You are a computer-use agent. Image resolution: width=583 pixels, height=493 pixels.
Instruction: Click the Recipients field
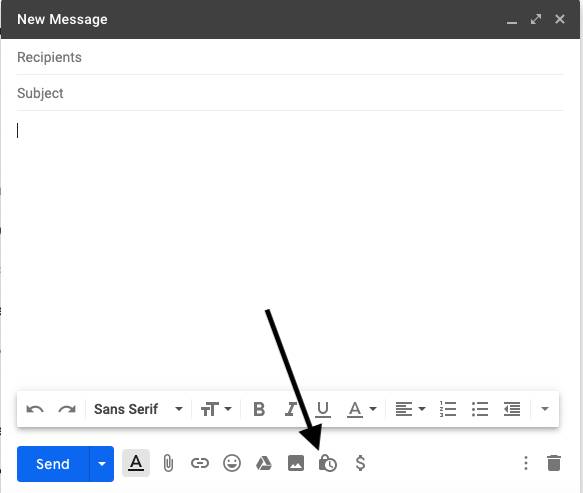click(x=290, y=57)
